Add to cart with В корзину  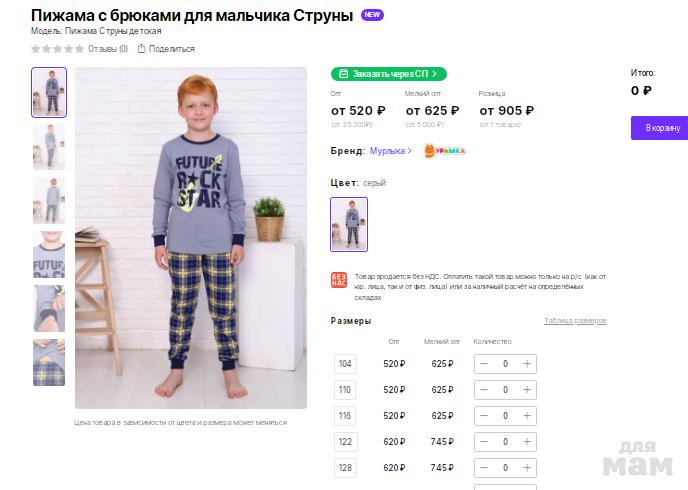(x=660, y=128)
